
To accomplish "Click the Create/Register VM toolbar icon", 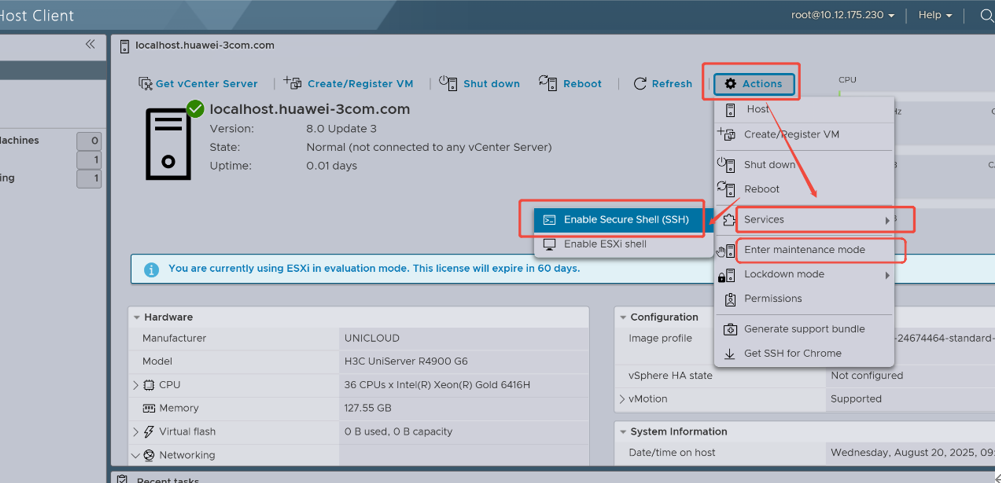I will coord(292,83).
